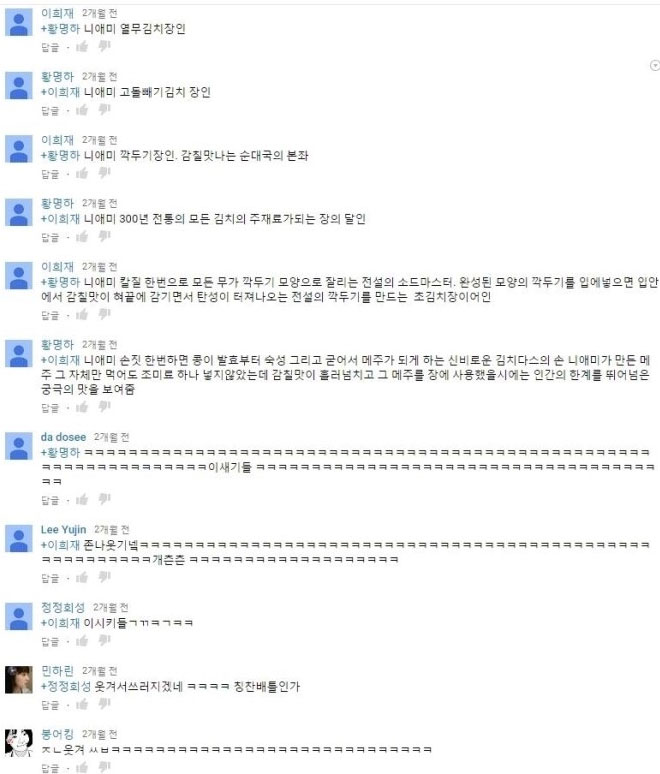Click 답글 reply under 깍두기장인 순대국 comment
660x774 pixels.
tap(50, 174)
